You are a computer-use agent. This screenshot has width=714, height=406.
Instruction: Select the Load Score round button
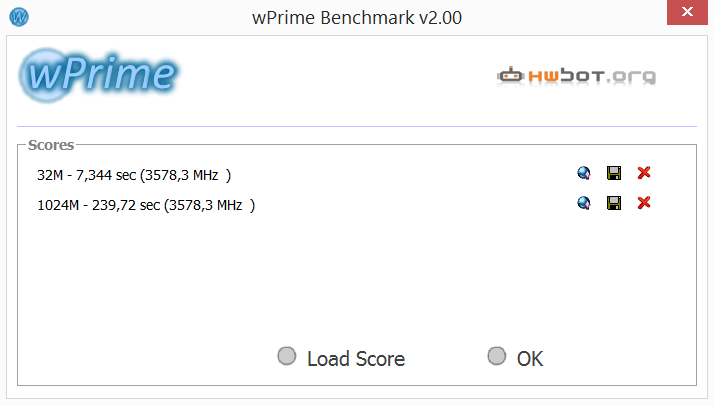click(287, 356)
